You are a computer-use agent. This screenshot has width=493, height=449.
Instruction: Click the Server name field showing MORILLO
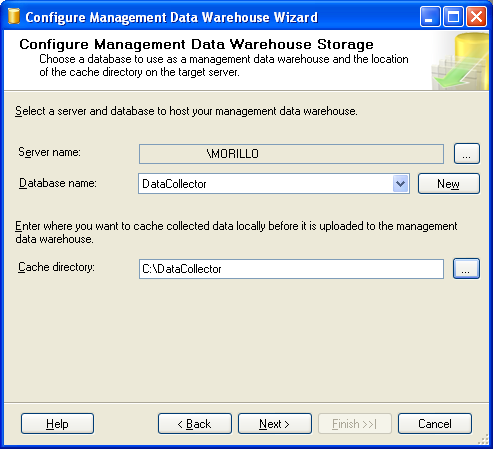coord(291,154)
